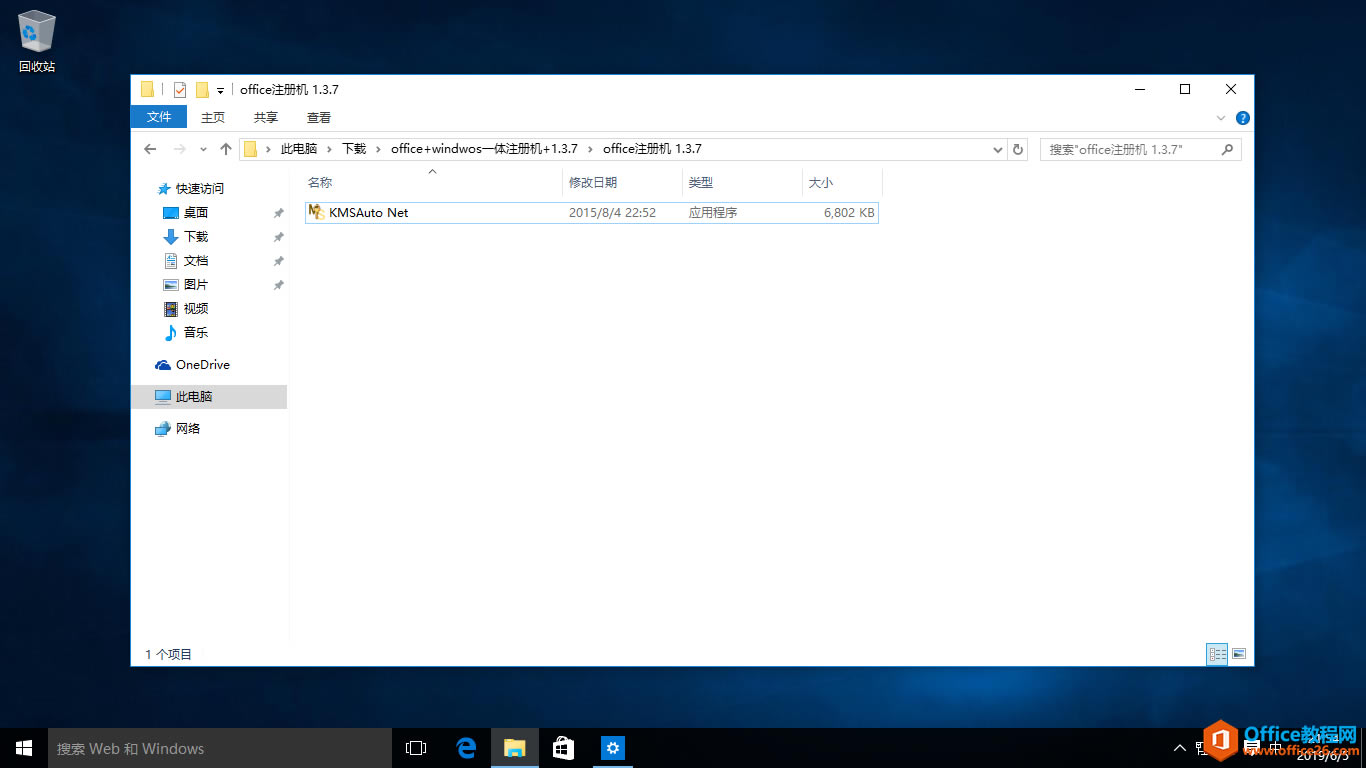The width and height of the screenshot is (1366, 768).
Task: Open the Windows Start menu
Action: (x=24, y=748)
